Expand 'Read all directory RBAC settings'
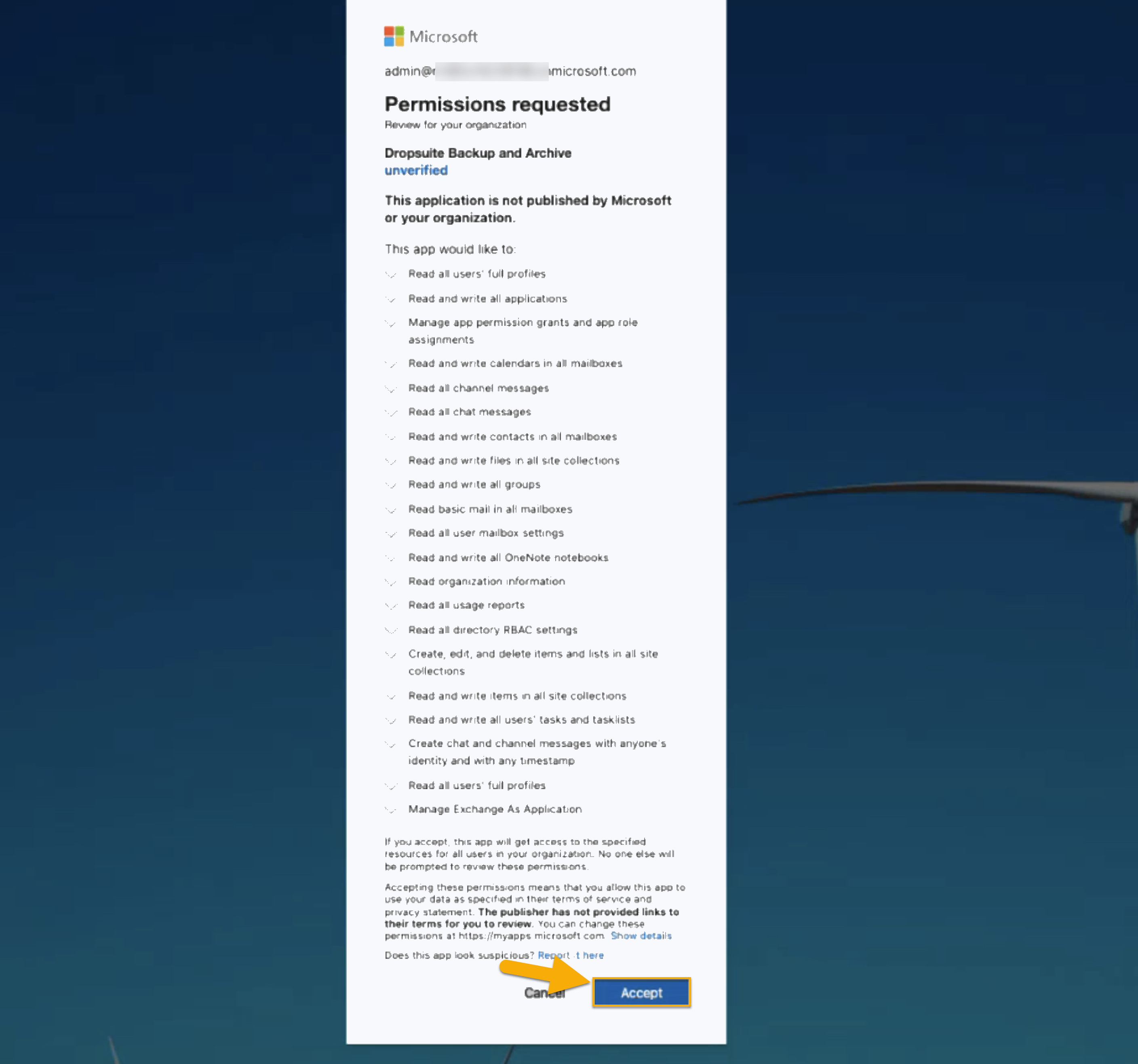1138x1064 pixels. tap(391, 631)
